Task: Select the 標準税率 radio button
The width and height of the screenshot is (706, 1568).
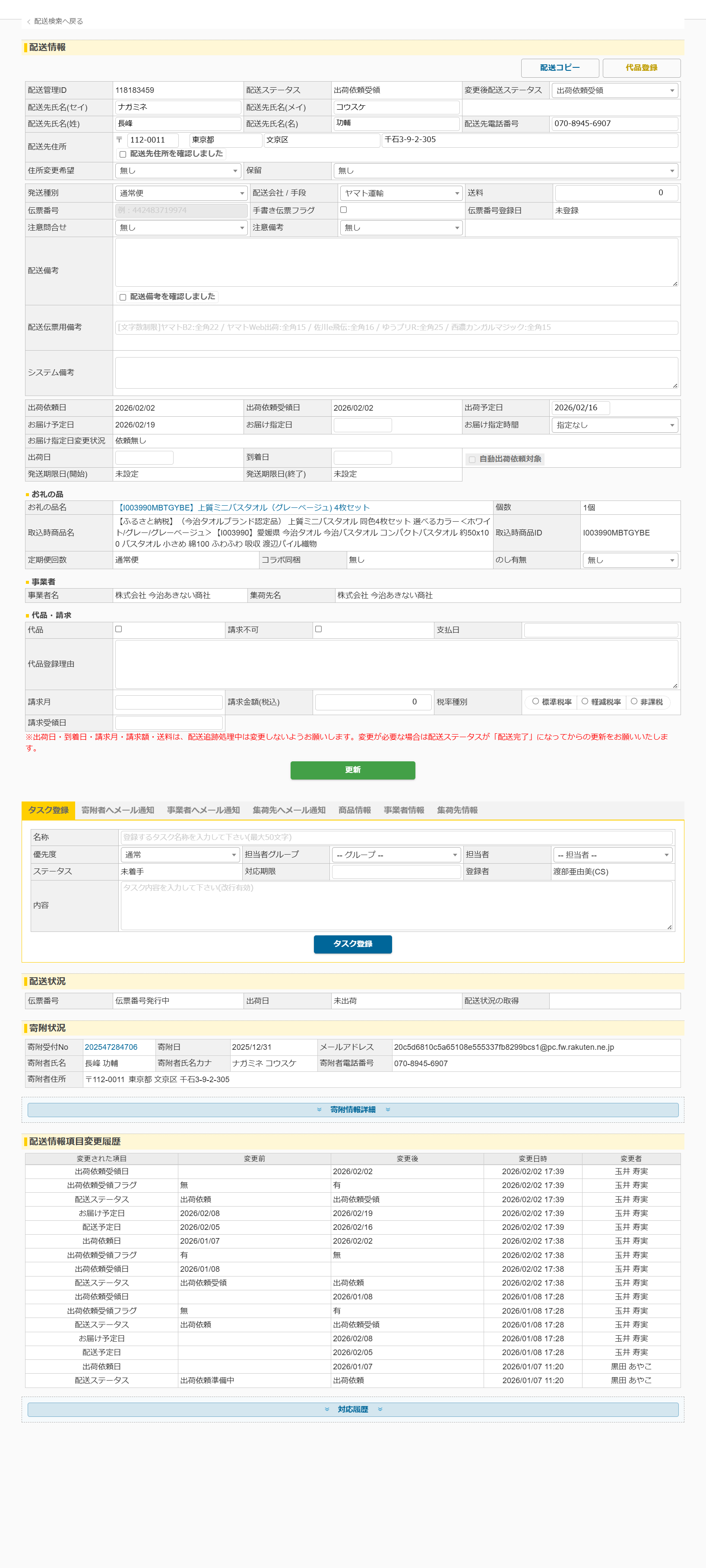Action: click(535, 701)
